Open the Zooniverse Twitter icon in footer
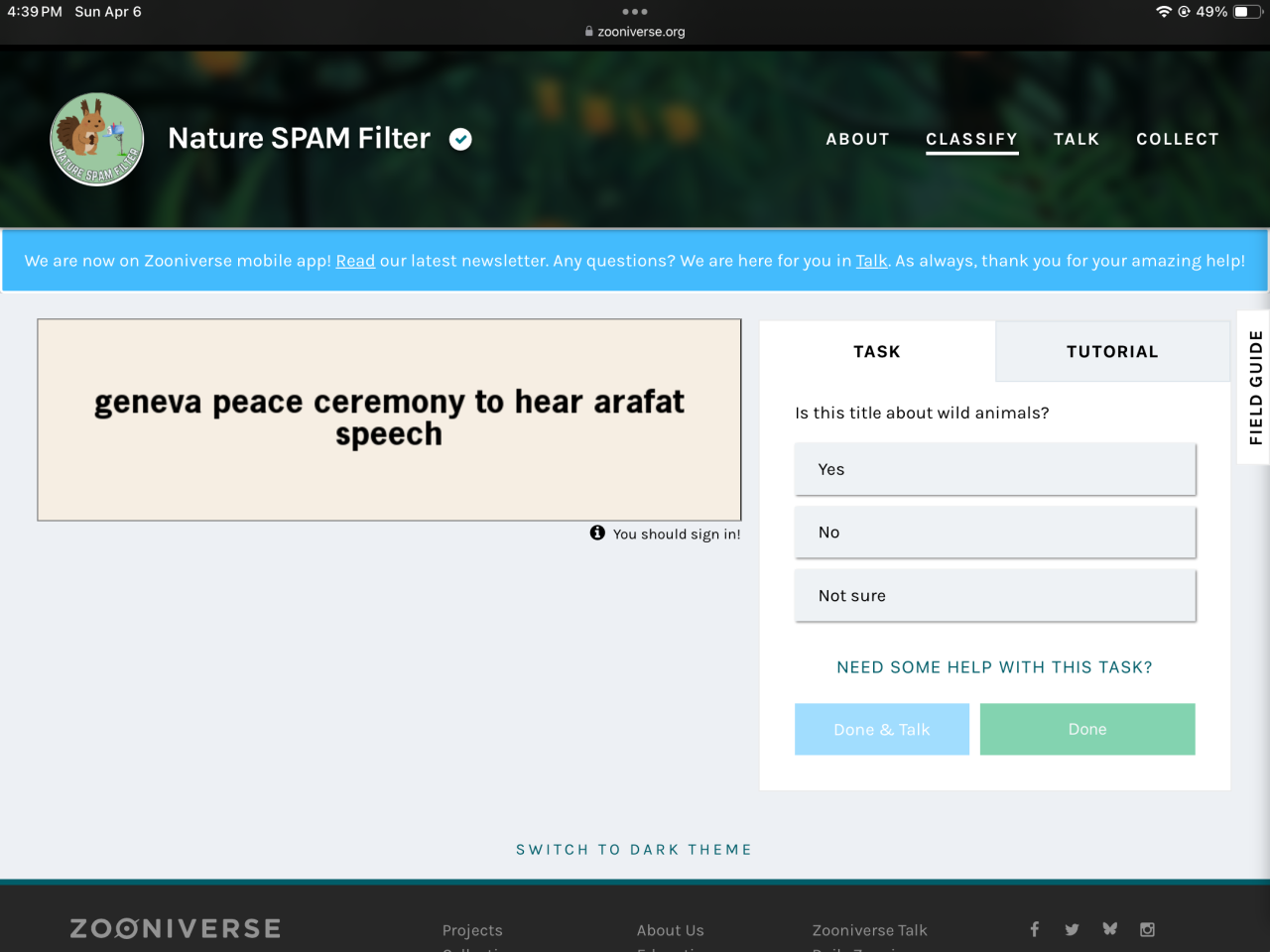The image size is (1270, 952). pos(1072,929)
